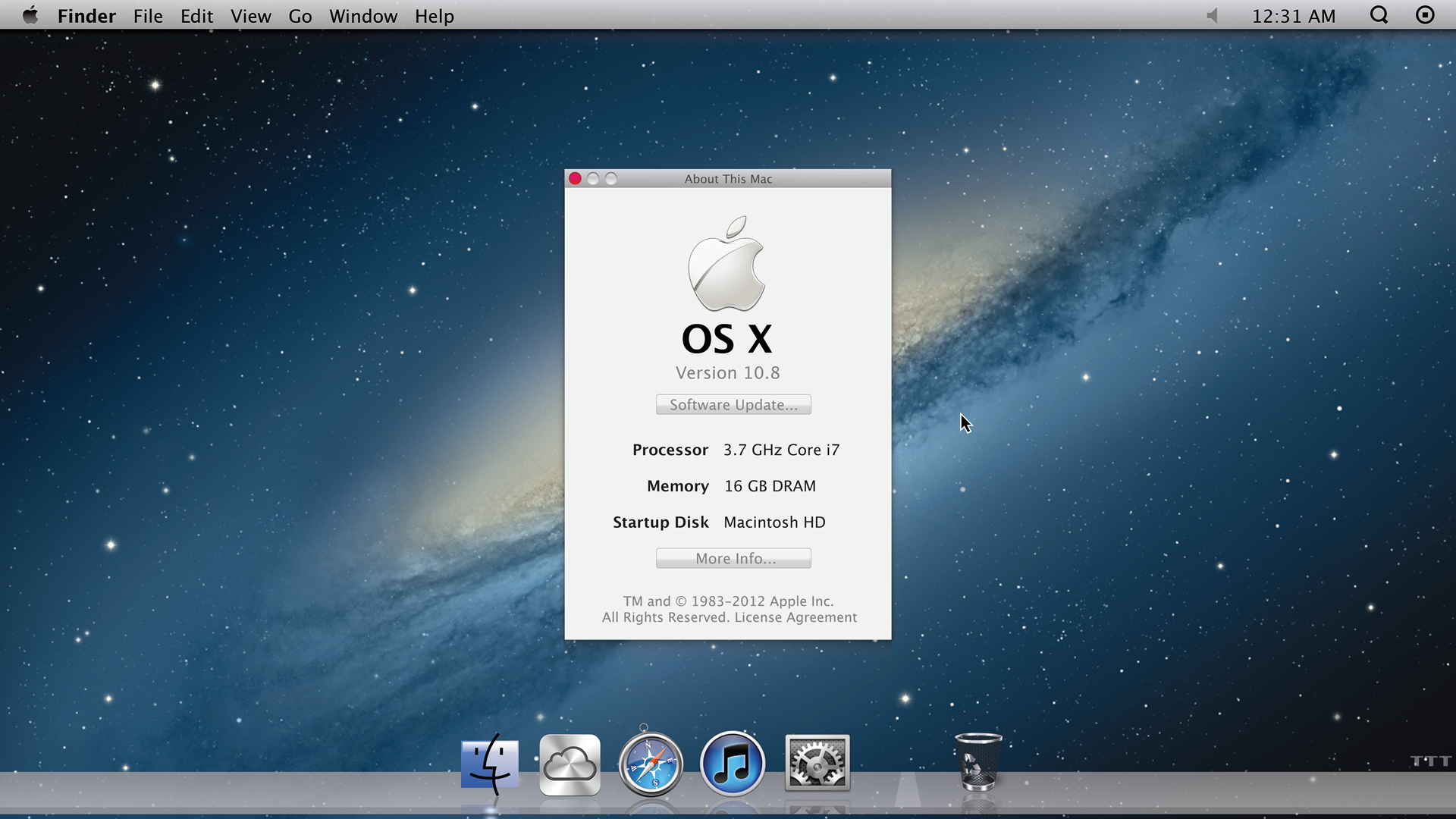This screenshot has height=819, width=1456.
Task: Click the Macintosh HD value
Action: [774, 522]
